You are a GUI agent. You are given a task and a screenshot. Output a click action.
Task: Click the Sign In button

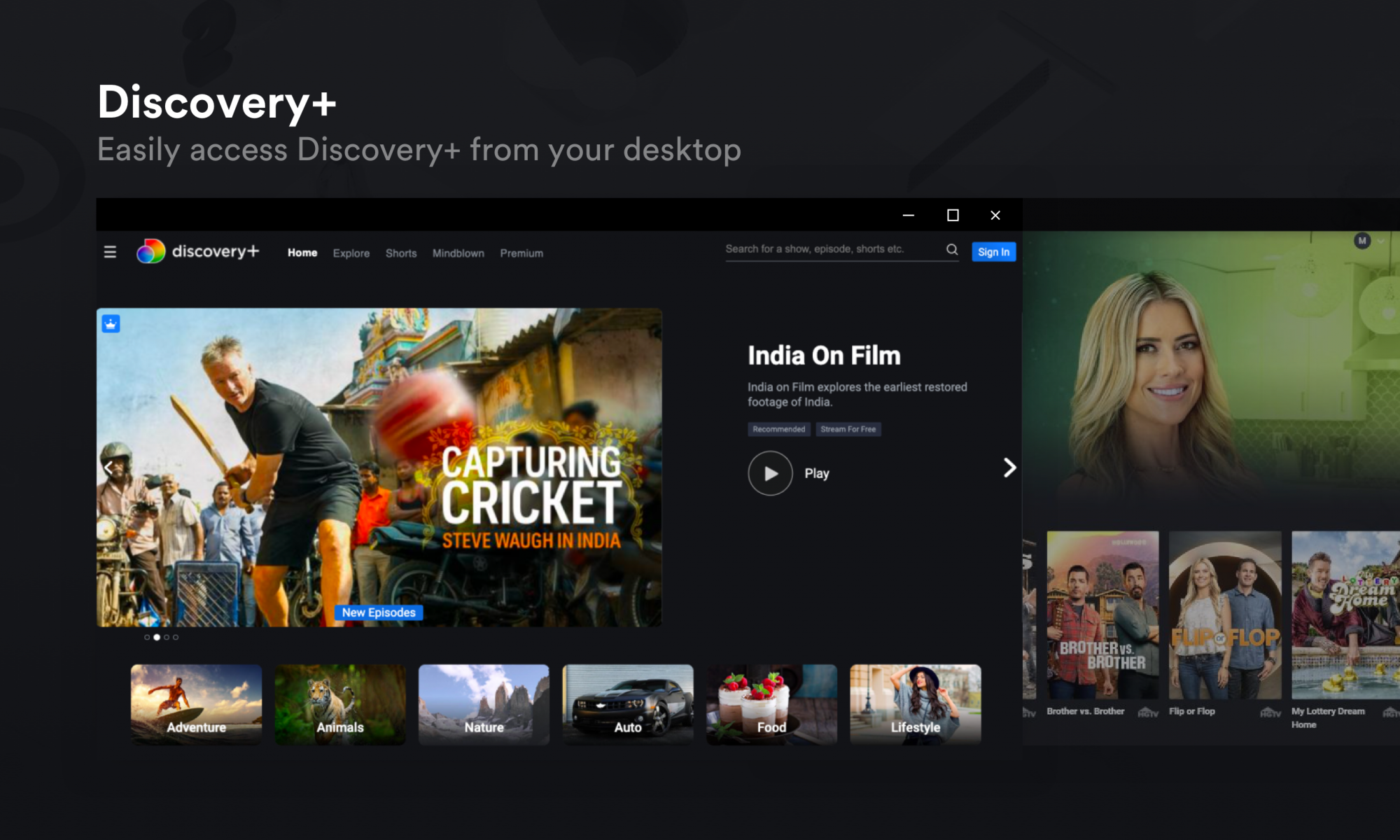[993, 252]
